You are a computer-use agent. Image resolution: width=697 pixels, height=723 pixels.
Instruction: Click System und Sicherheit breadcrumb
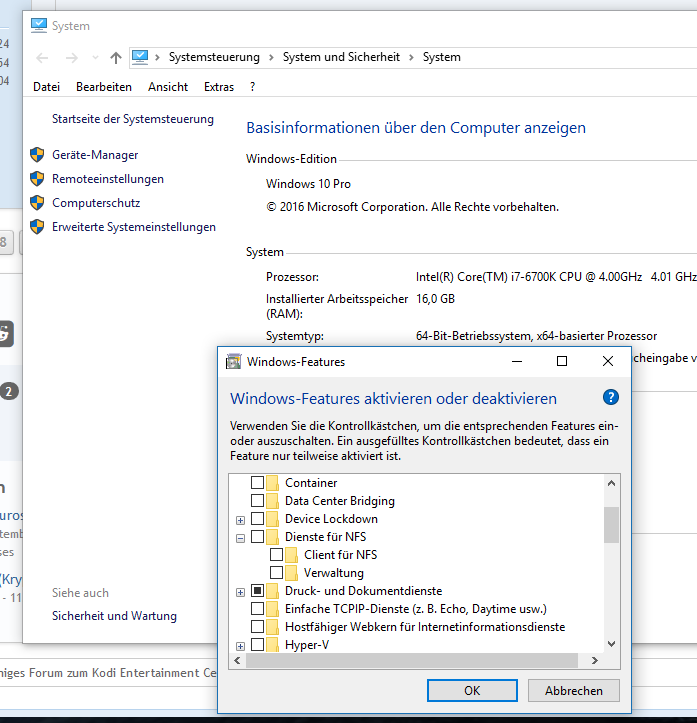click(x=341, y=57)
